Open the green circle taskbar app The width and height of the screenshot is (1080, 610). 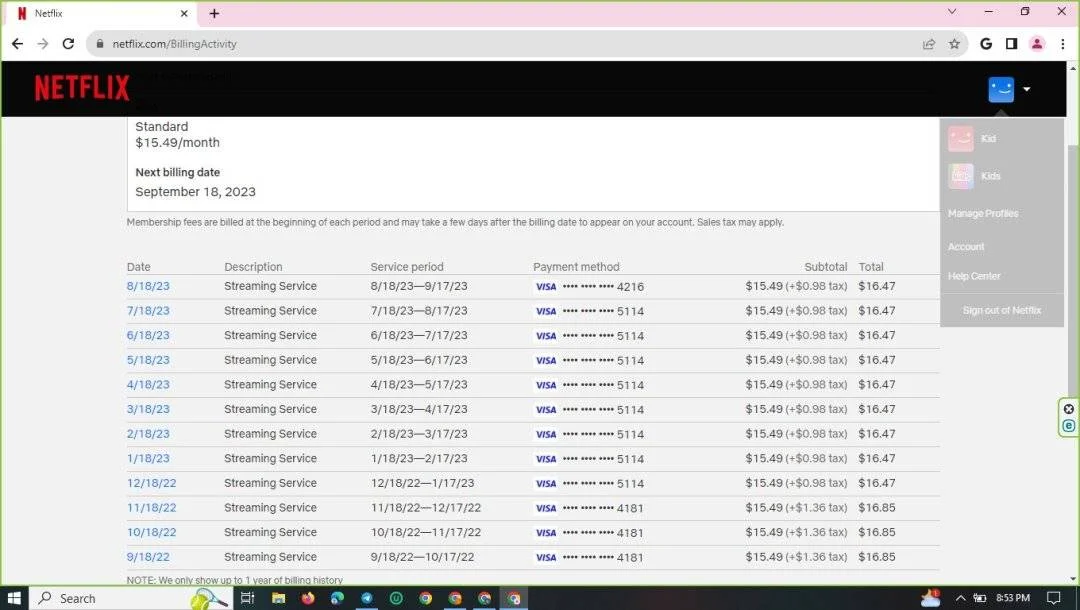point(396,598)
